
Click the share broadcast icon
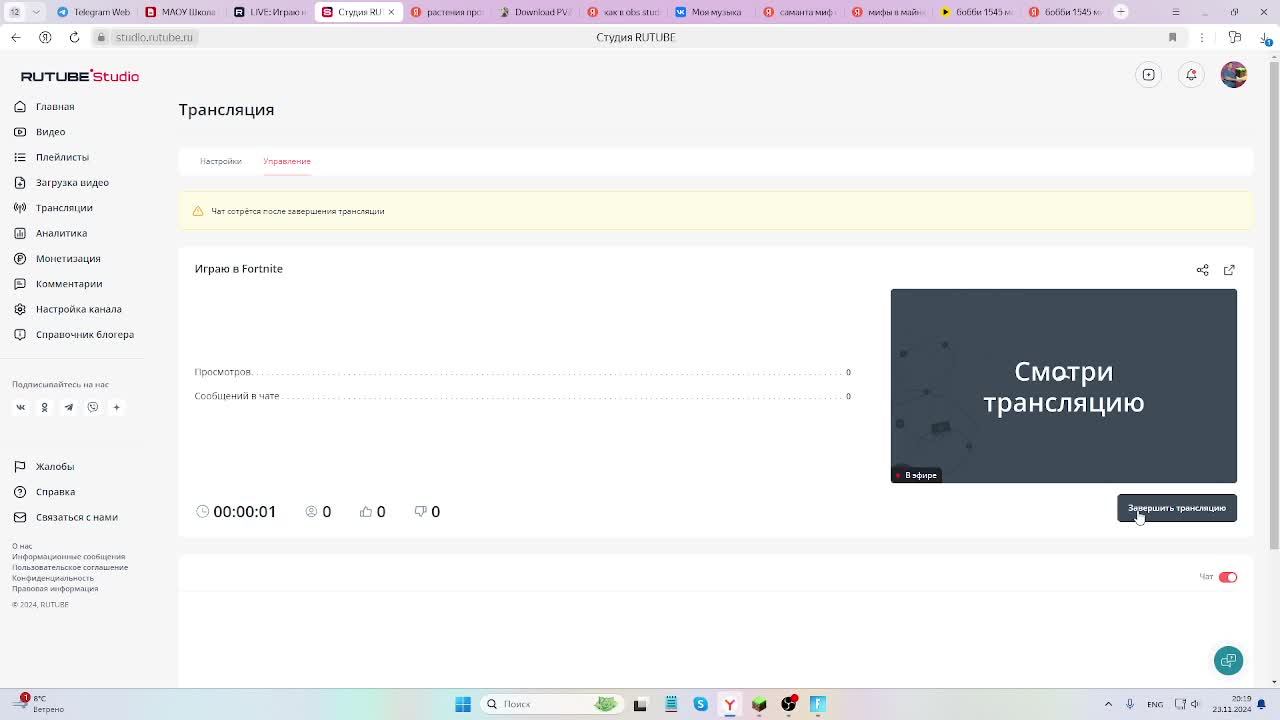(x=1203, y=270)
